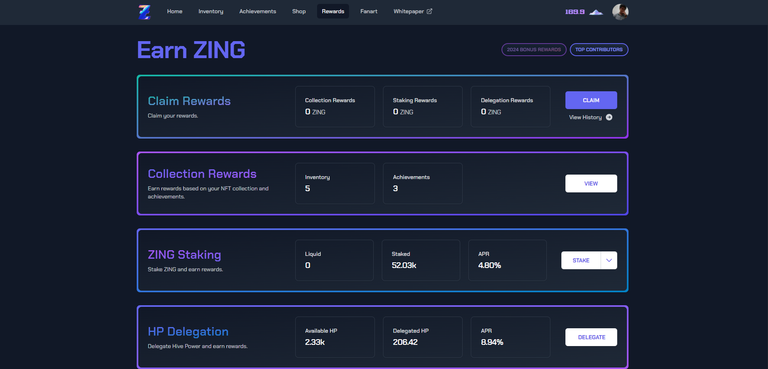768x369 pixels.
Task: Click the external link icon beside Whitepaper
Action: click(x=430, y=11)
